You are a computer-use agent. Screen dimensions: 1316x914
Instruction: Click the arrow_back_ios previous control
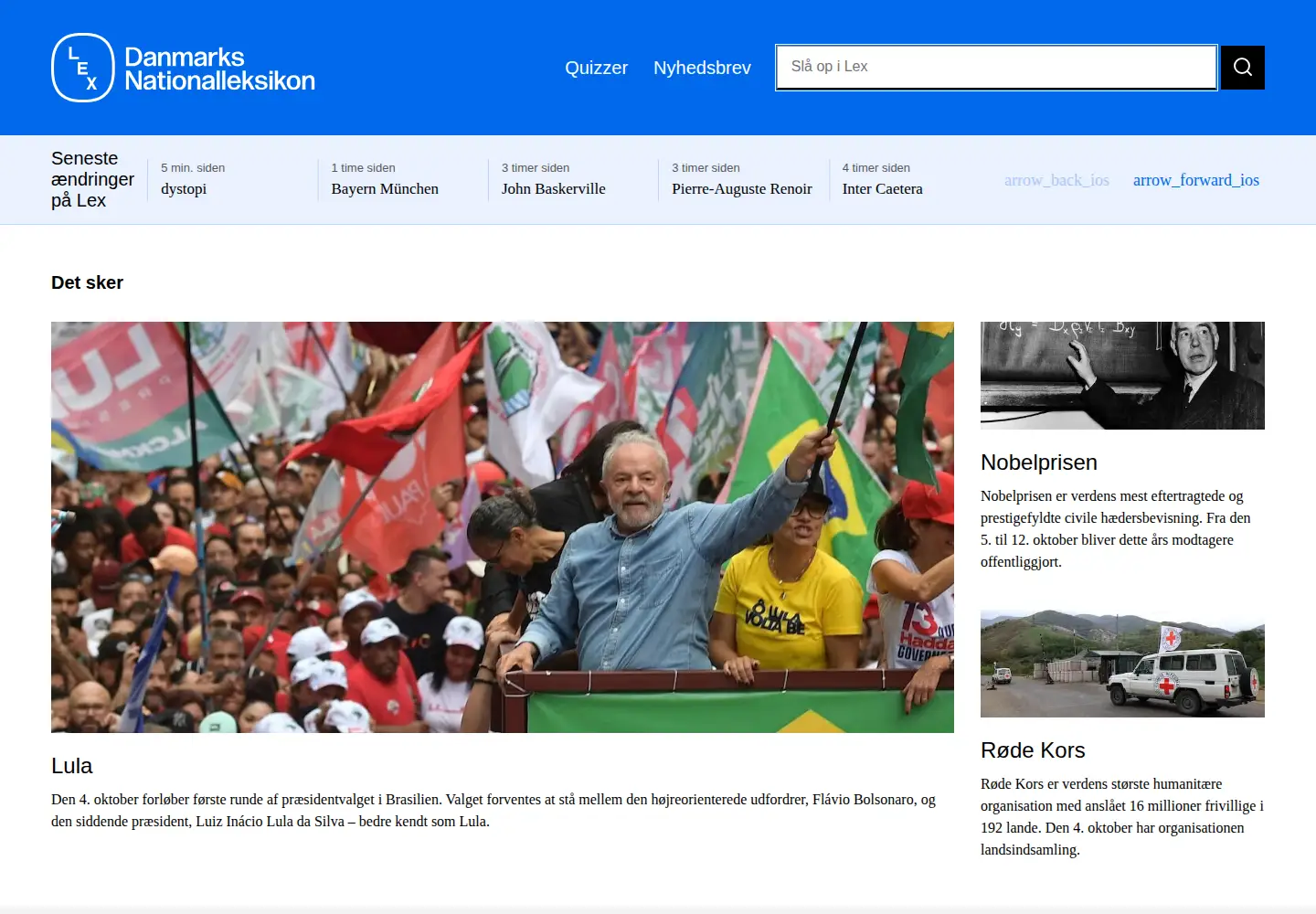point(1056,180)
